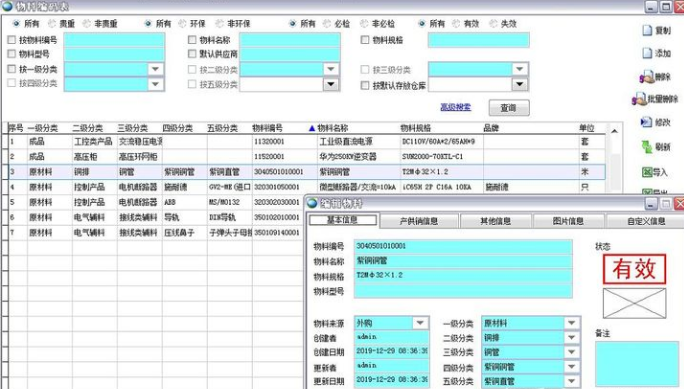This screenshot has height=389, width=684.
Task: Click the 物料编号 column header
Action: pos(267,128)
